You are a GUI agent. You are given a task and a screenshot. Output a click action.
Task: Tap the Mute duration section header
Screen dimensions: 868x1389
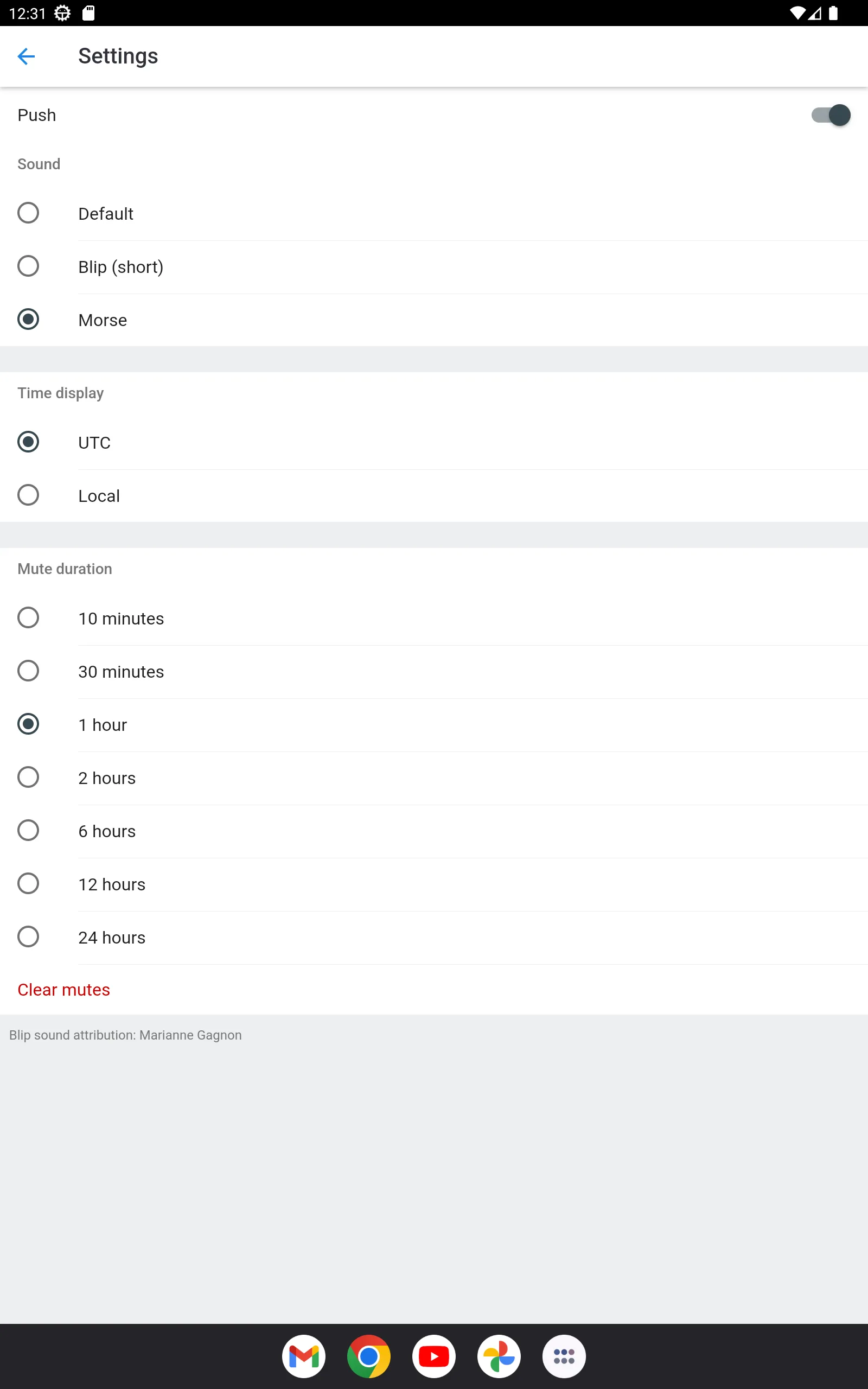click(x=65, y=569)
